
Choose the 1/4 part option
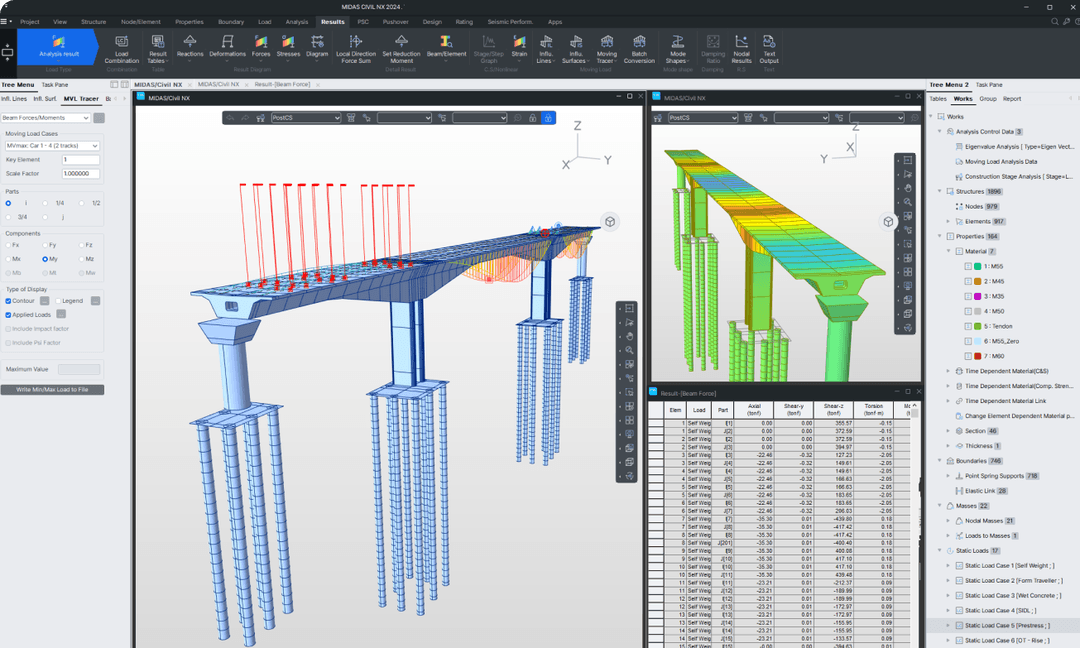point(45,203)
